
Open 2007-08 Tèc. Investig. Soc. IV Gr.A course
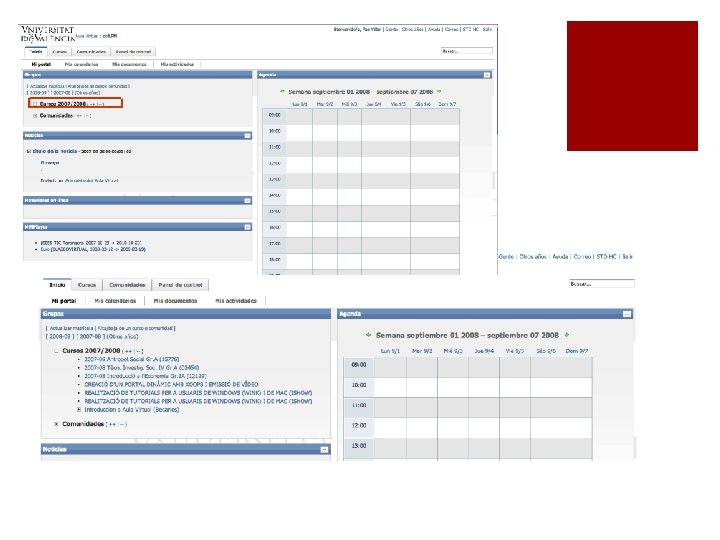(141, 368)
